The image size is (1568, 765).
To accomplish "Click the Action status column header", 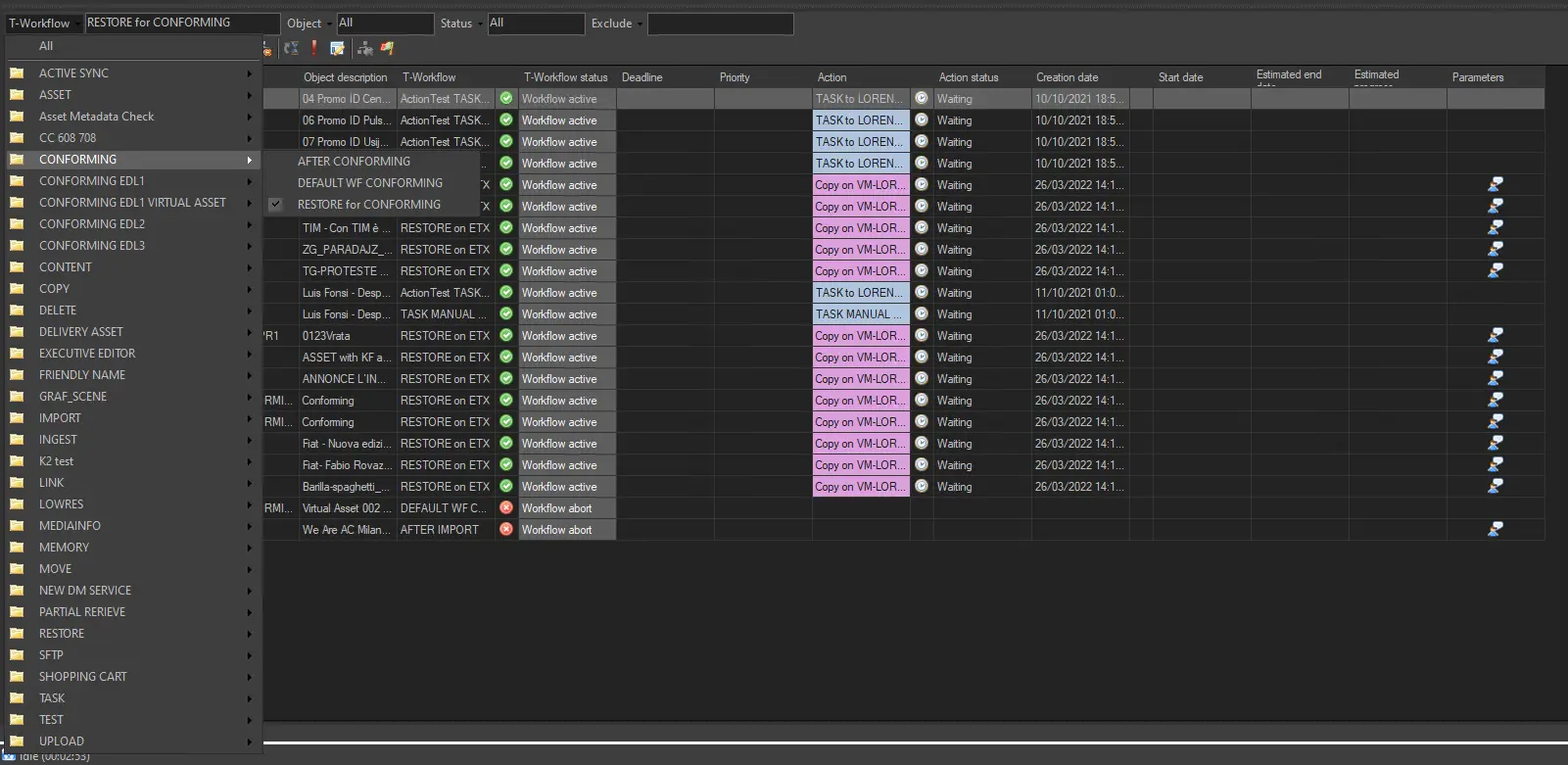I will coord(968,77).
